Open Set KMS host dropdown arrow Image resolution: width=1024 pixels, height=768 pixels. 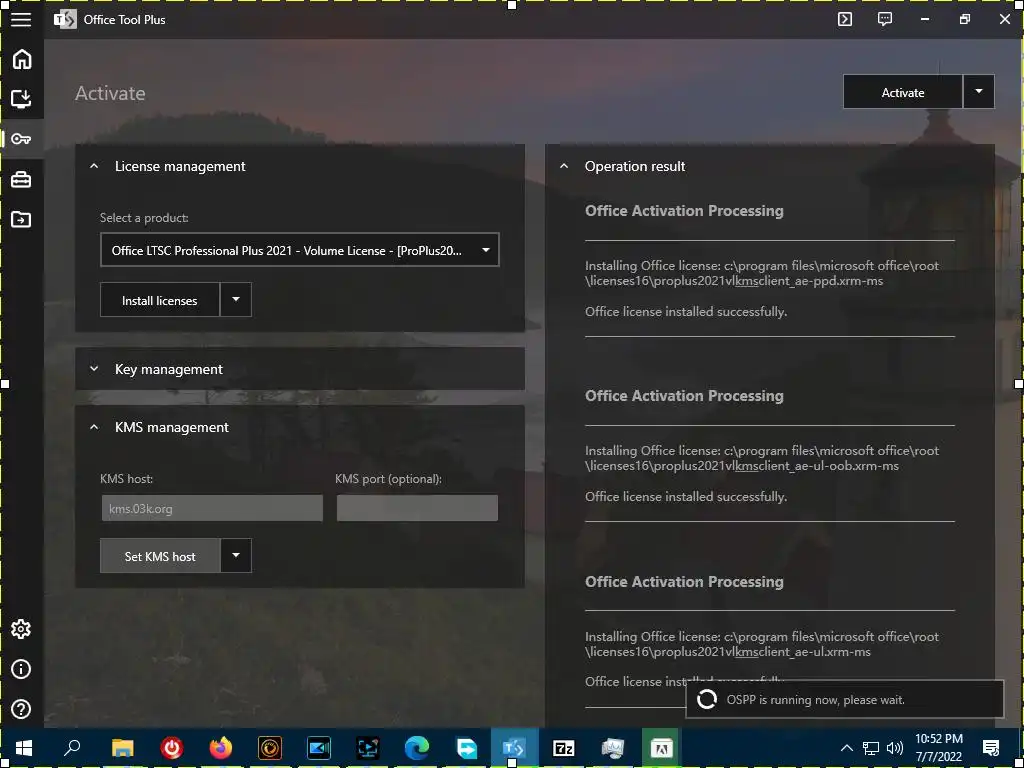pos(236,556)
